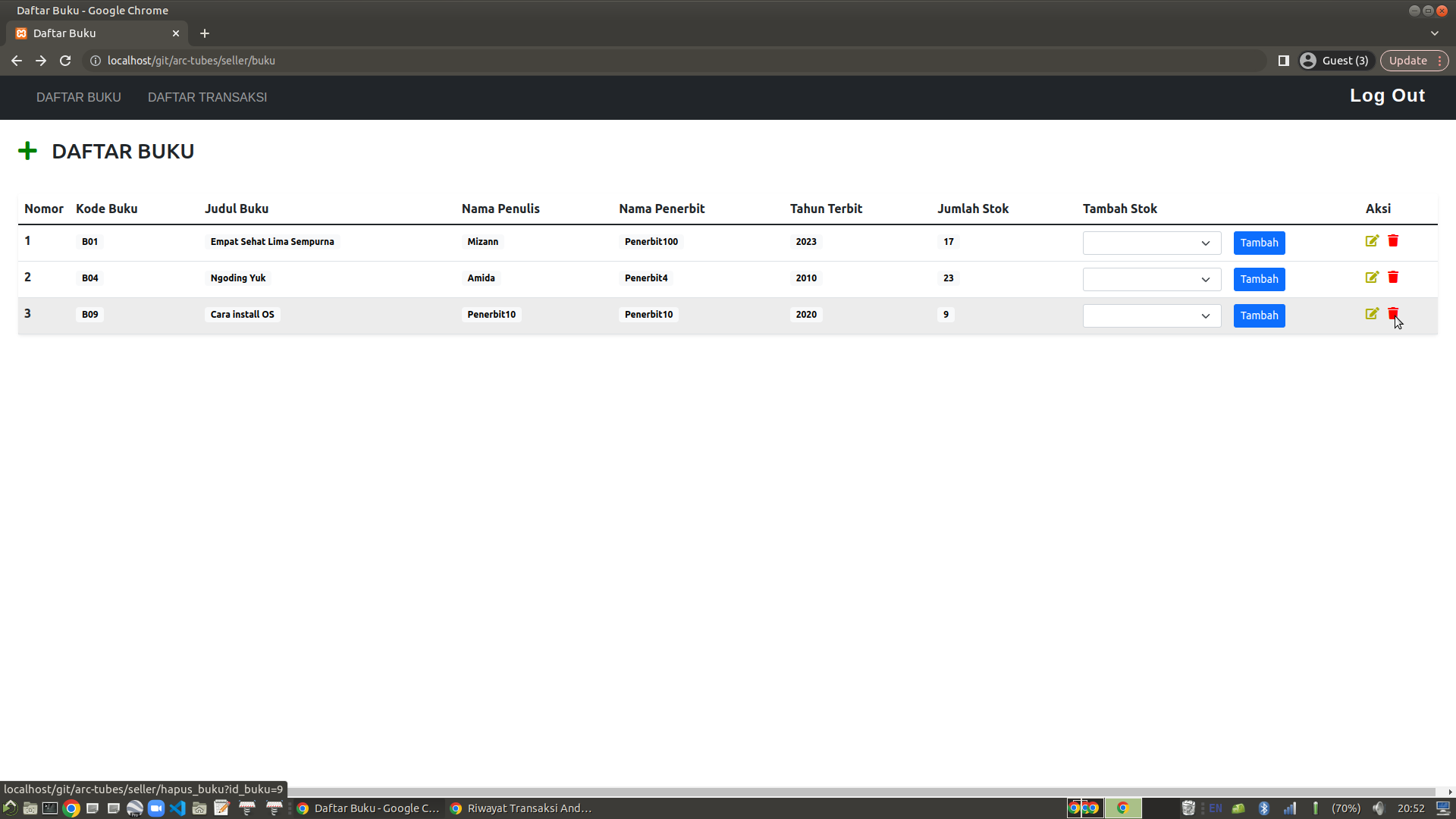The height and width of the screenshot is (819, 1456).
Task: Go back using browser back arrow
Action: point(17,61)
